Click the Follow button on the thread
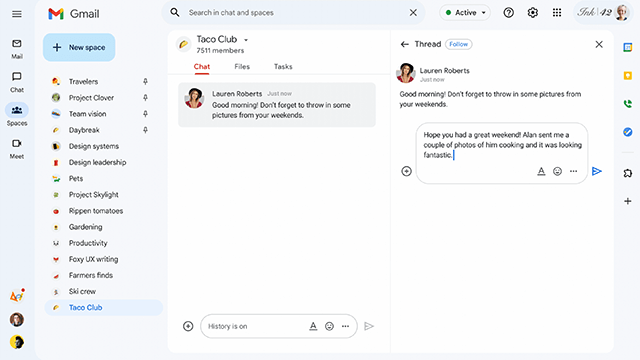Viewport: 640px width, 360px height. tap(458, 44)
